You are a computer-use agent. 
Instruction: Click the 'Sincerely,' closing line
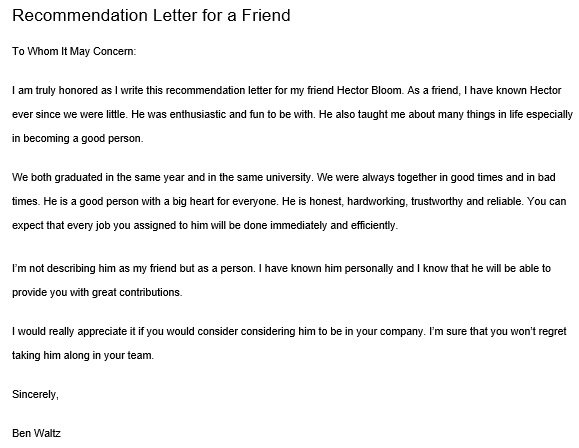[x=35, y=394]
